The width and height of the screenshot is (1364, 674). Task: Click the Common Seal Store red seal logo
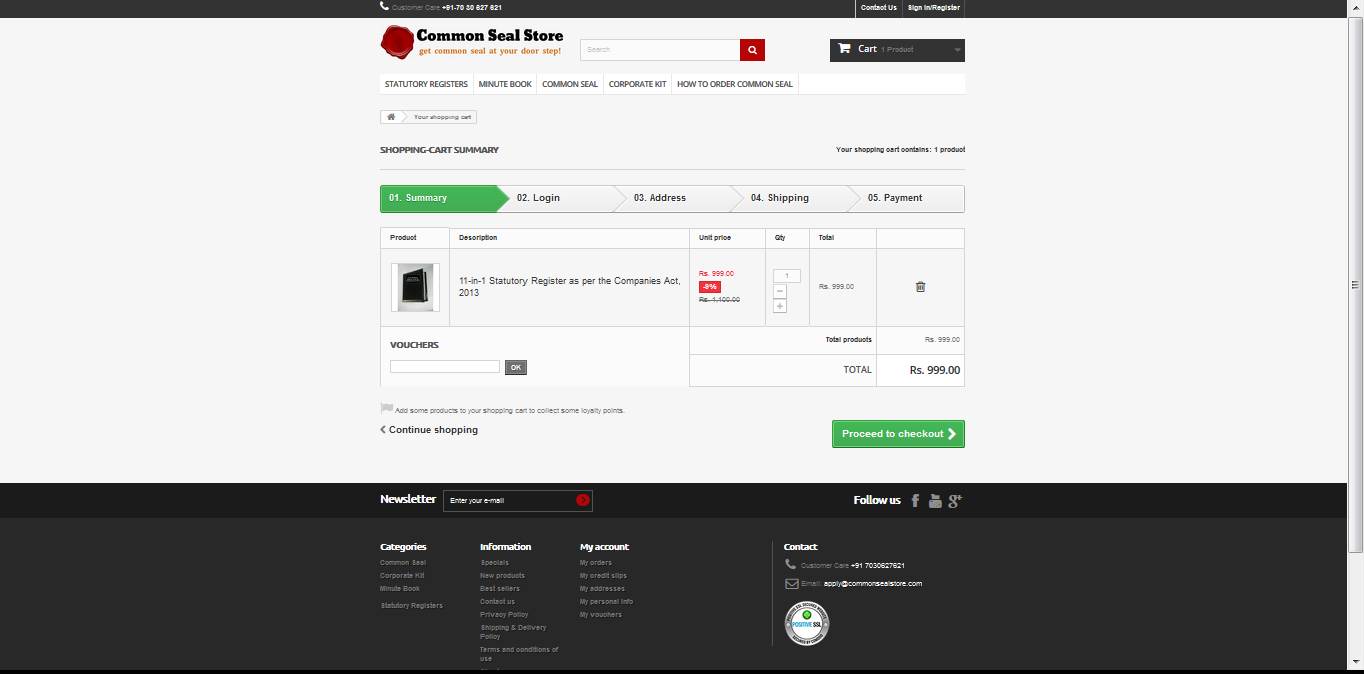click(x=397, y=42)
